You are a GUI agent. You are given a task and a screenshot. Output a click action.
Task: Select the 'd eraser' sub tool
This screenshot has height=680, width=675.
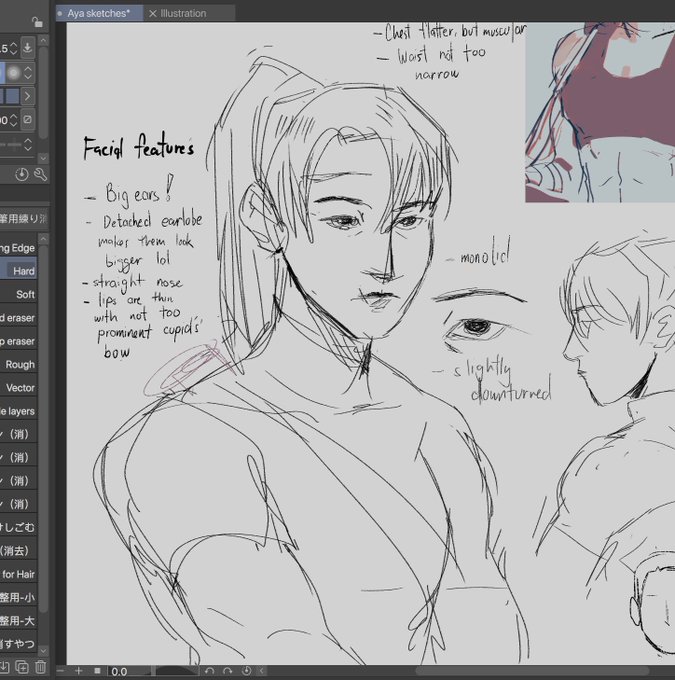coord(18,318)
